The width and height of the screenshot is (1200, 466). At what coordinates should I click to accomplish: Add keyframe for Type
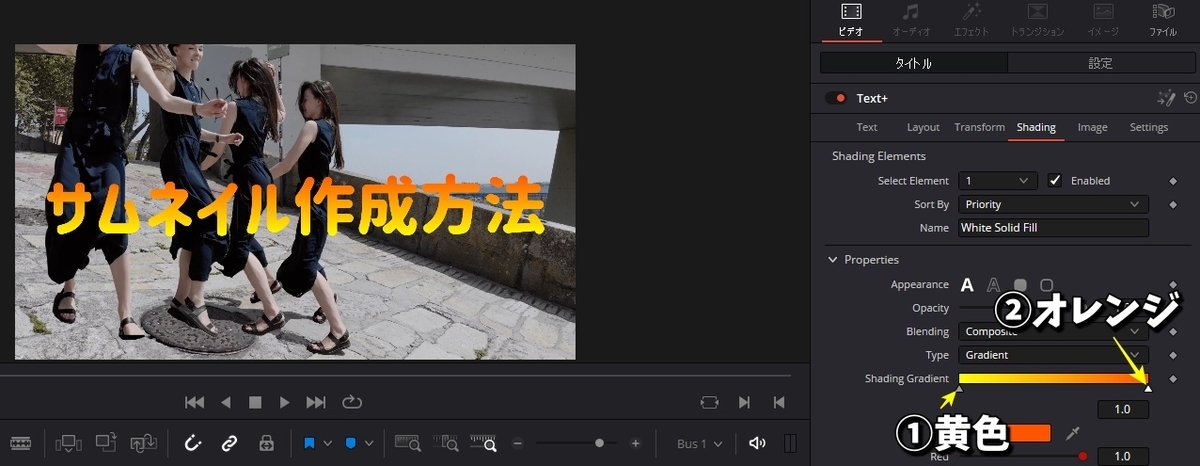tap(1173, 355)
